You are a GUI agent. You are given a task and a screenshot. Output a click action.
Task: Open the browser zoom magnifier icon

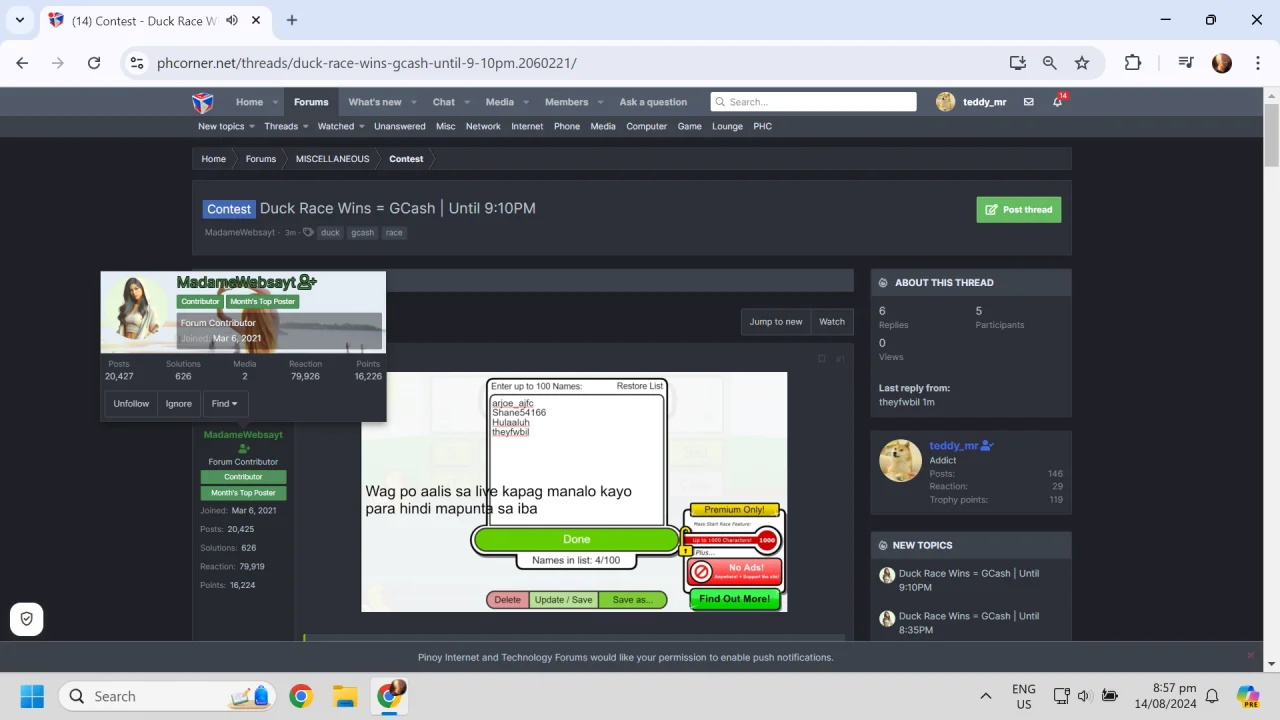(x=1050, y=63)
